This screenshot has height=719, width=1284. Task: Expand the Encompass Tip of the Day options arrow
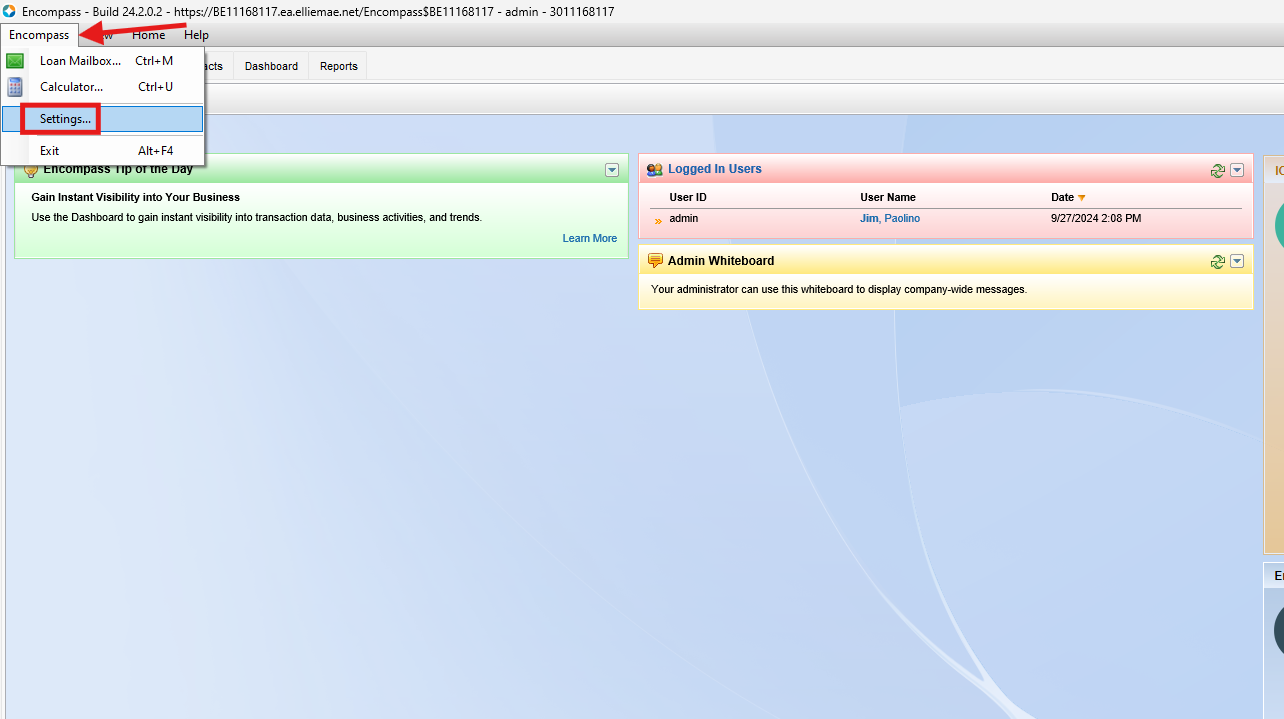pyautogui.click(x=612, y=170)
